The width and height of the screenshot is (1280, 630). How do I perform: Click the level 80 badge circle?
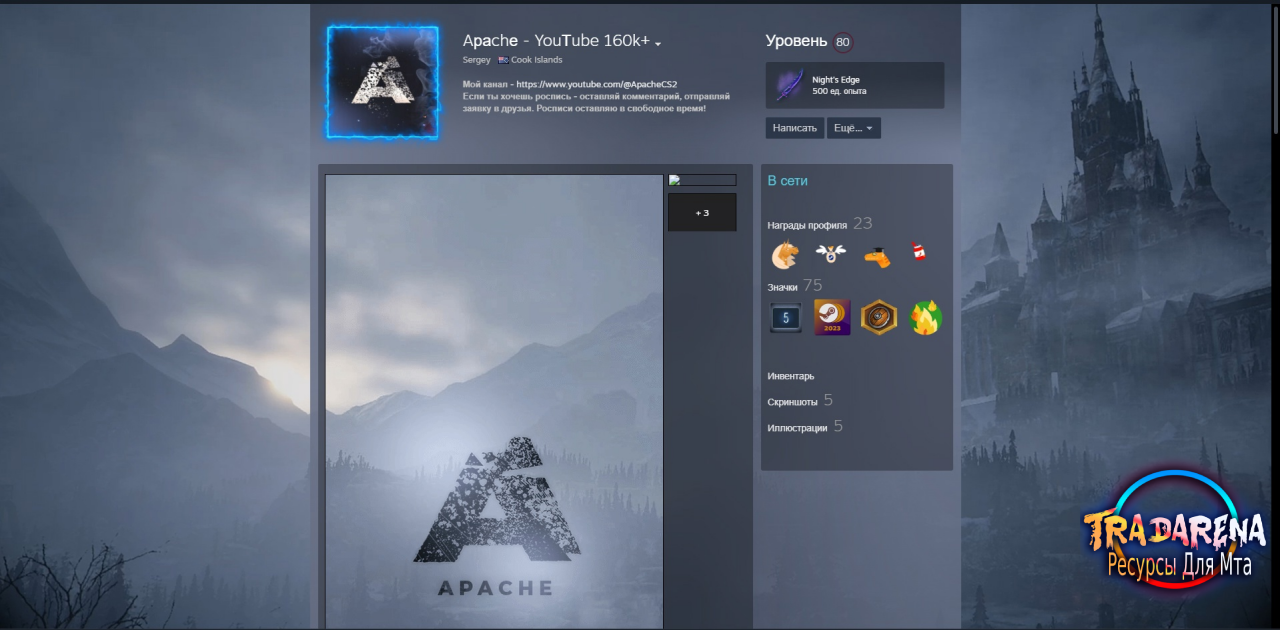tap(843, 42)
